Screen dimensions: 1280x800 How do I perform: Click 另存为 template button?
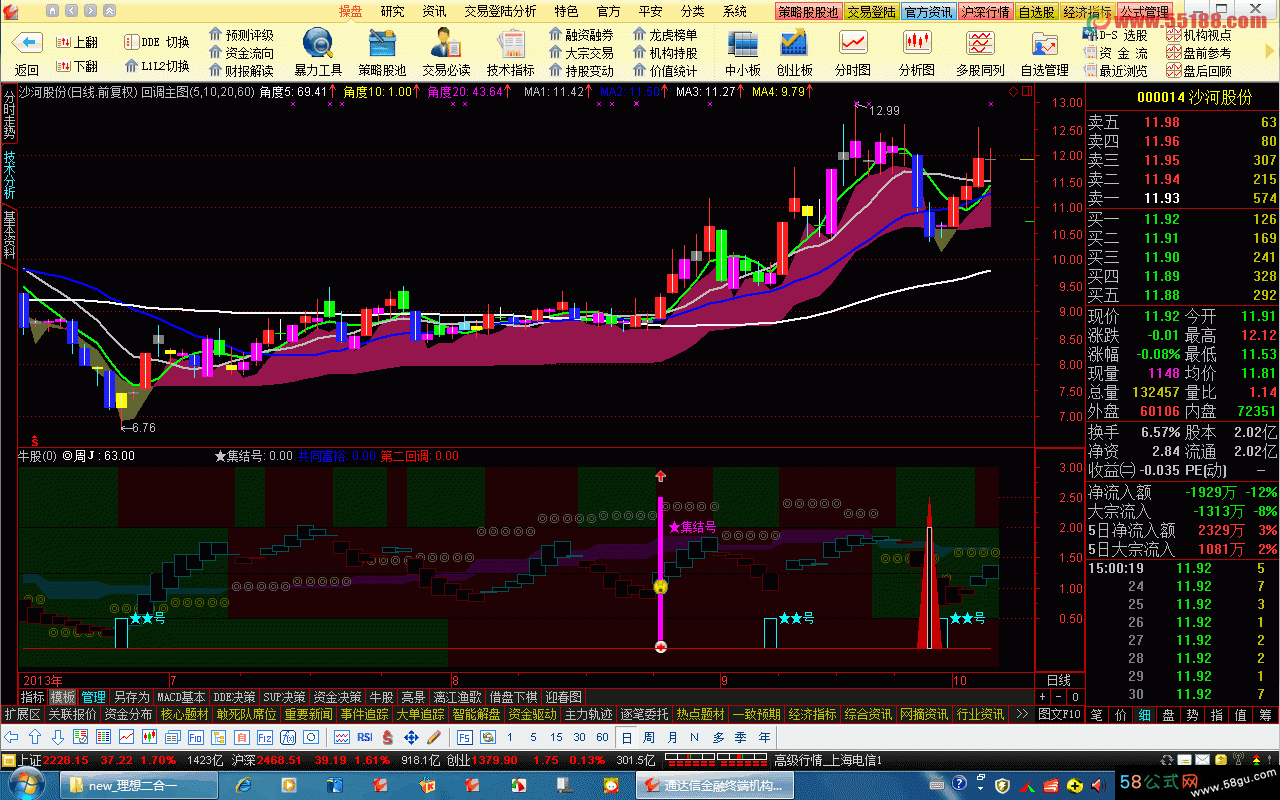(x=131, y=697)
